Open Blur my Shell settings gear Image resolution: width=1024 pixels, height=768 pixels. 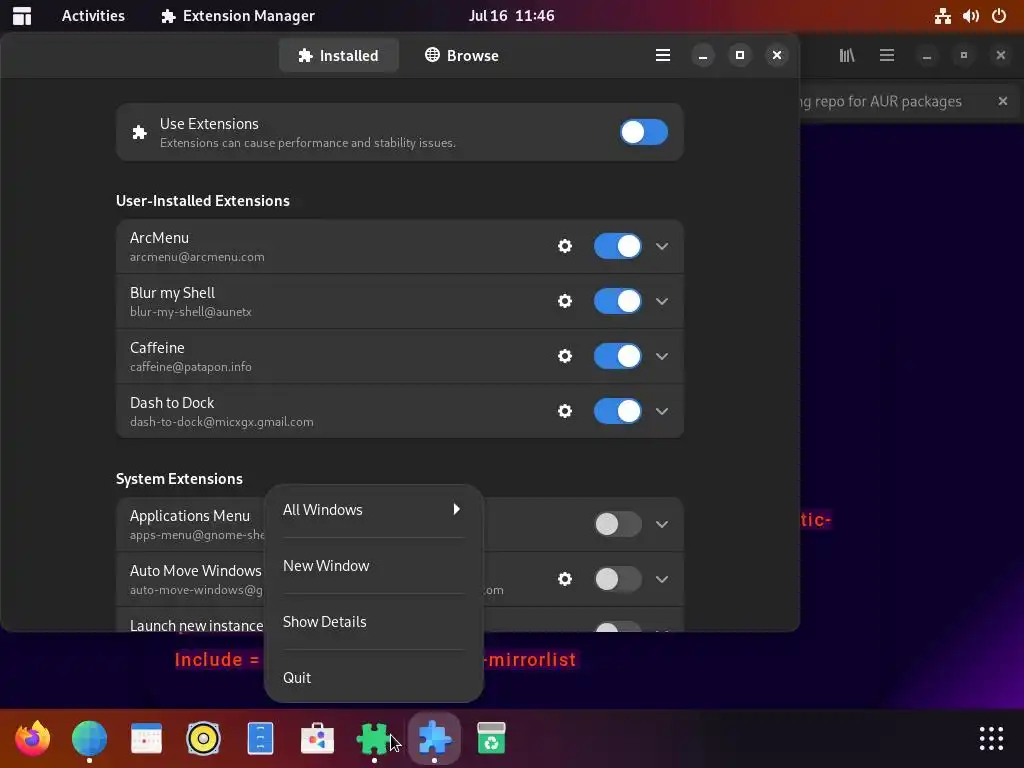pos(565,301)
